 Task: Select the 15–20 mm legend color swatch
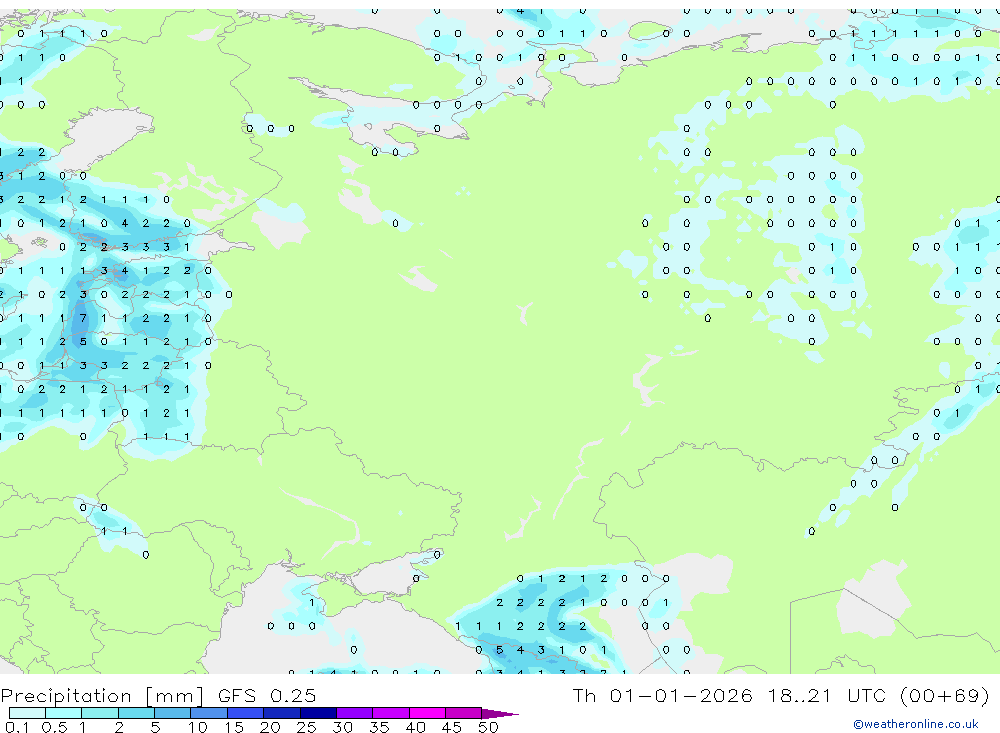click(x=246, y=713)
